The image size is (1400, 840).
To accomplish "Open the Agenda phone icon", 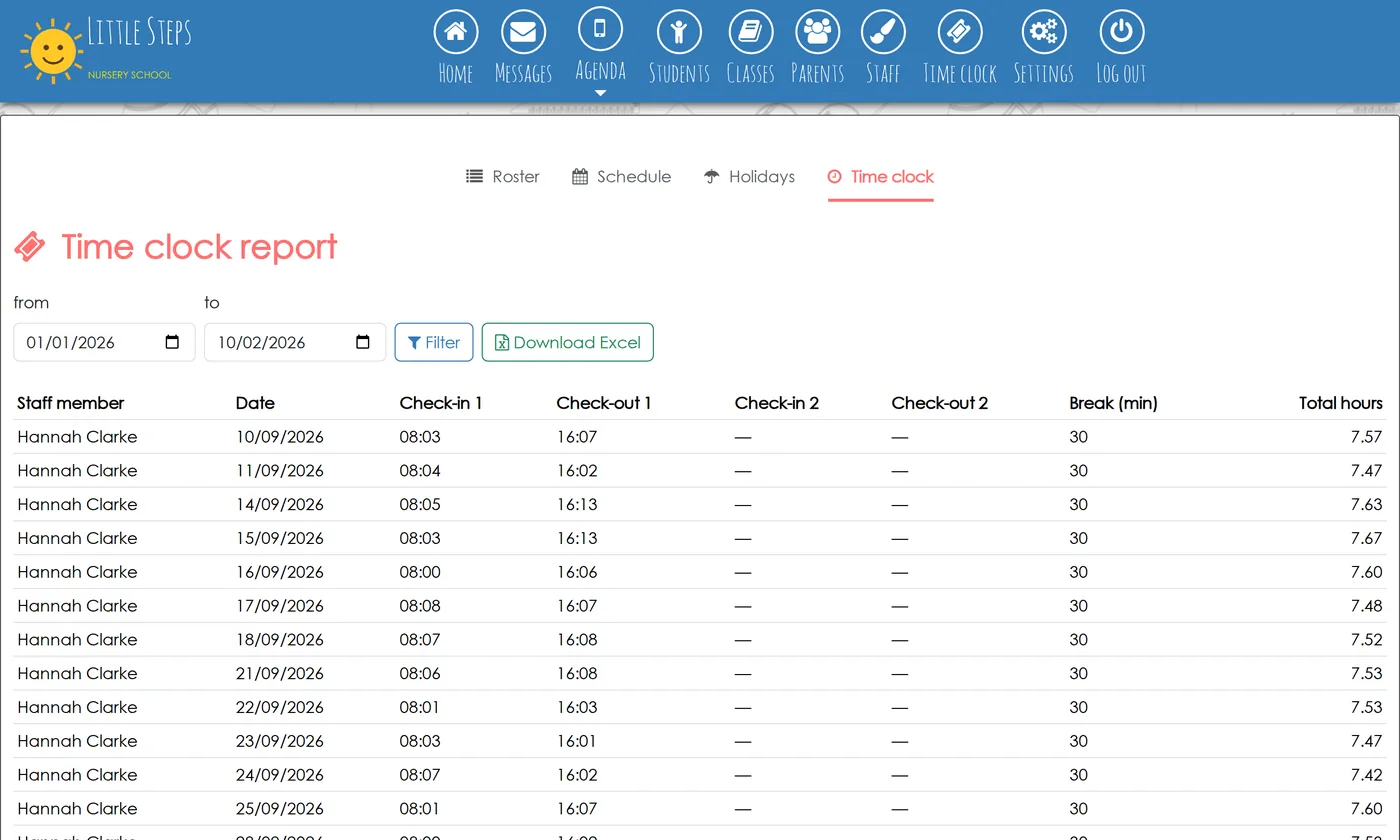I will (600, 28).
